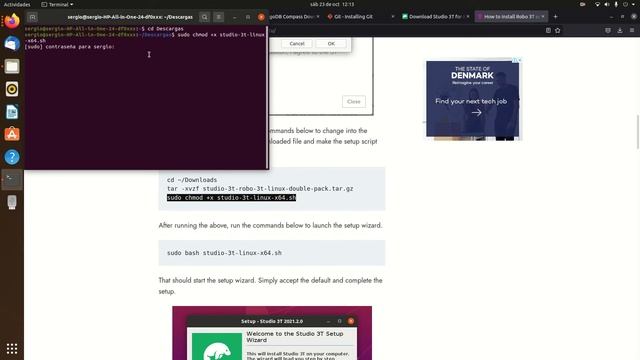640x360 pixels.
Task: Search in the terminal window
Action: pyautogui.click(x=204, y=17)
